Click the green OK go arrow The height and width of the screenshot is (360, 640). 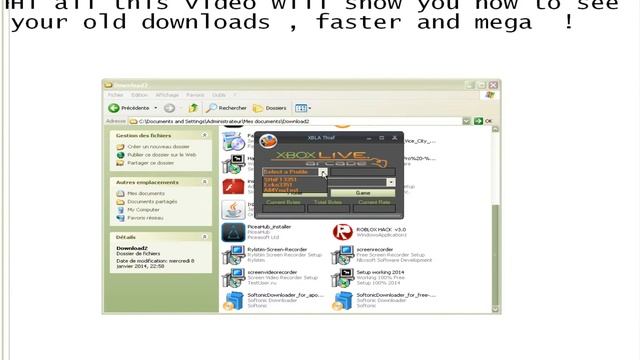click(478, 121)
